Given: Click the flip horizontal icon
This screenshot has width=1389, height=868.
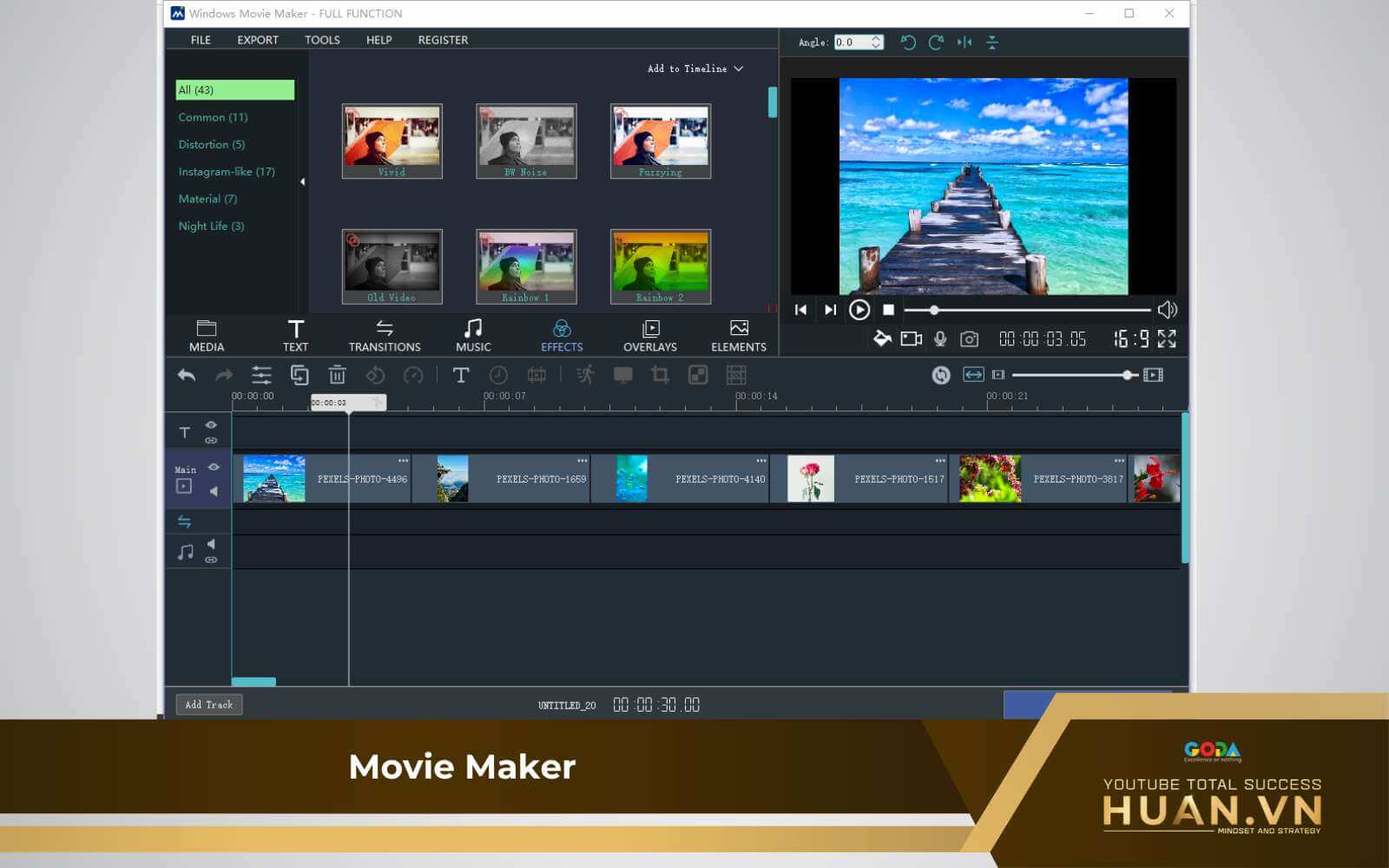Looking at the screenshot, I should coord(964,43).
